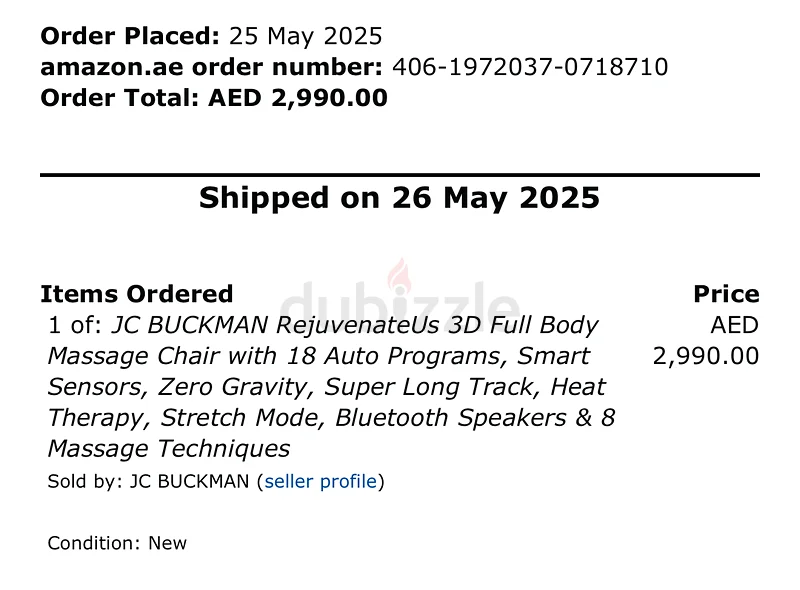Viewport: 800px width, 590px height.
Task: Click the Shipped on 26 May 2025 heading
Action: click(399, 198)
